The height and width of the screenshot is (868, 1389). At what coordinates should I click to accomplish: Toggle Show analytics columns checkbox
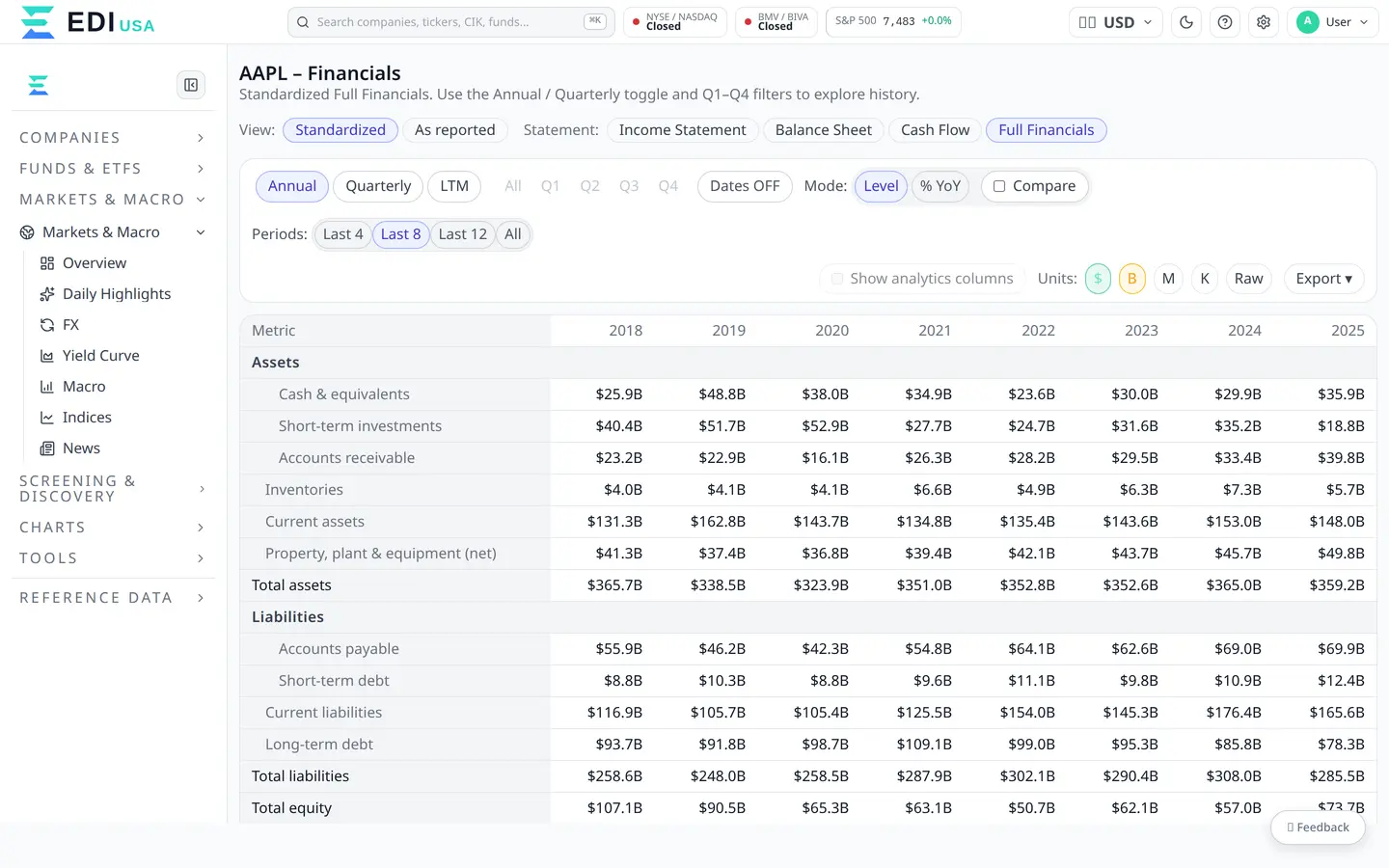(837, 279)
